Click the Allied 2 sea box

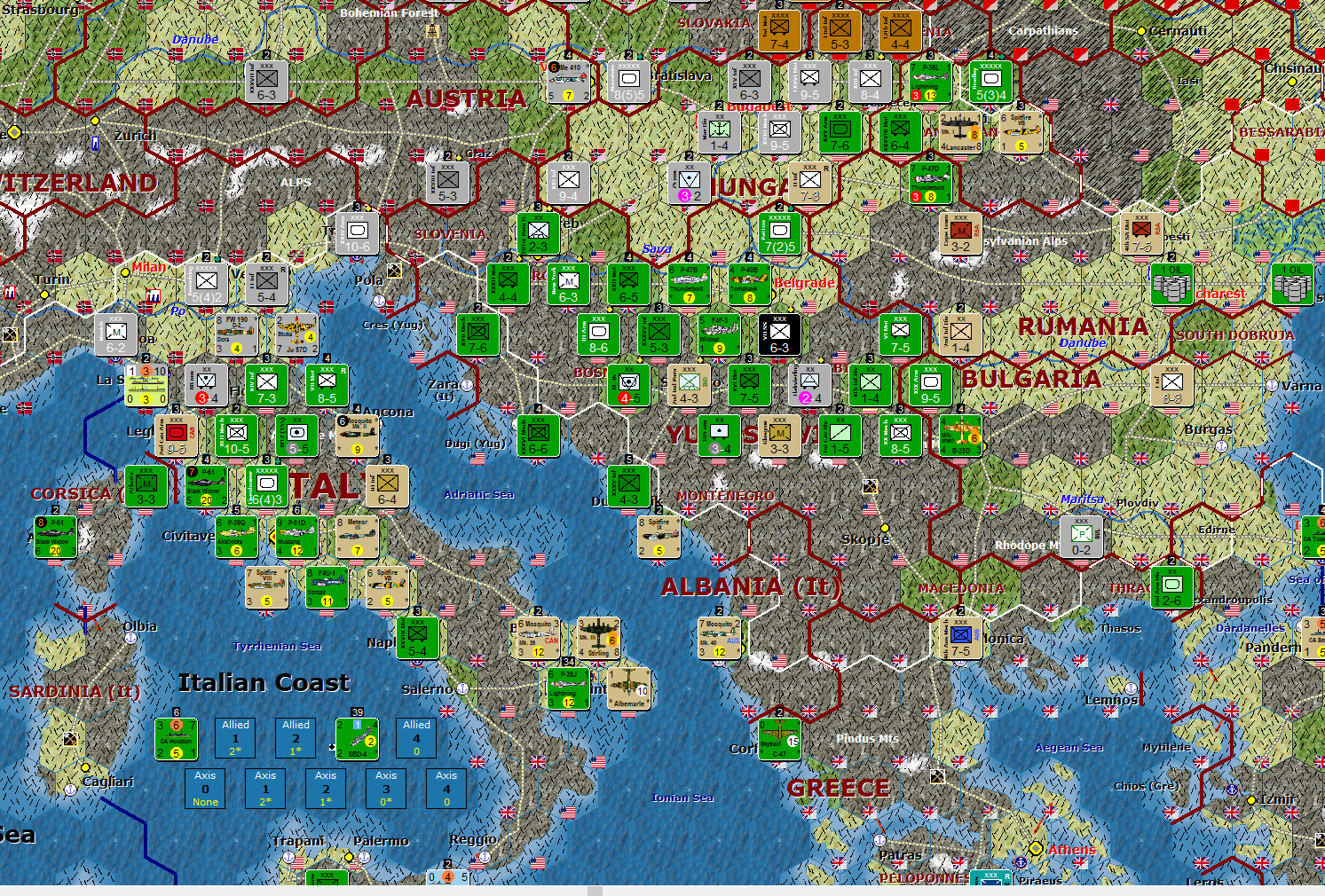click(296, 737)
